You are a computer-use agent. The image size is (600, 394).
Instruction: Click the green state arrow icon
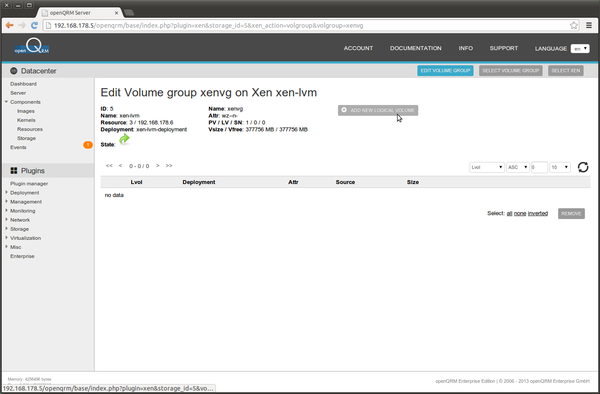(124, 139)
